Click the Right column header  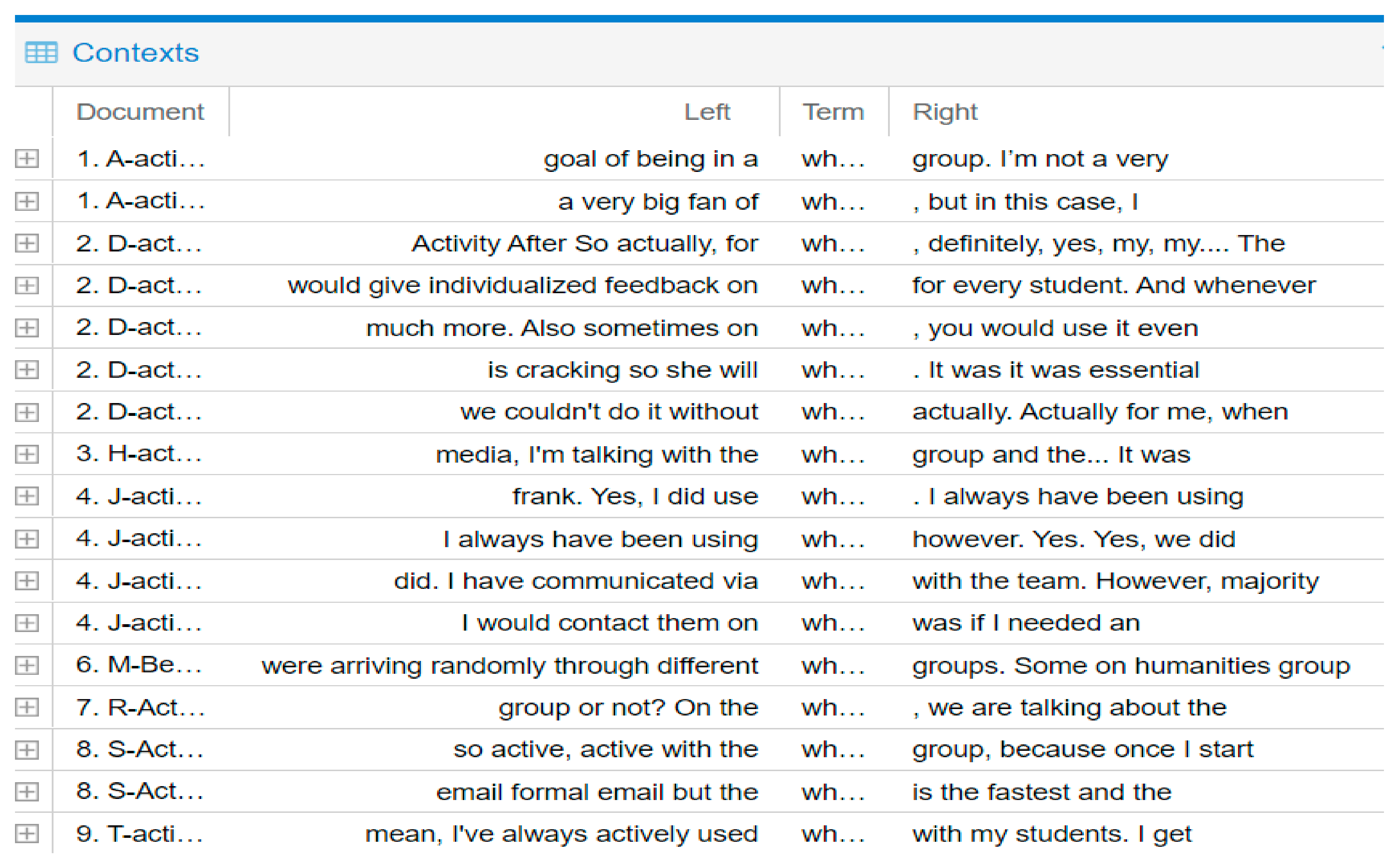coord(945,112)
